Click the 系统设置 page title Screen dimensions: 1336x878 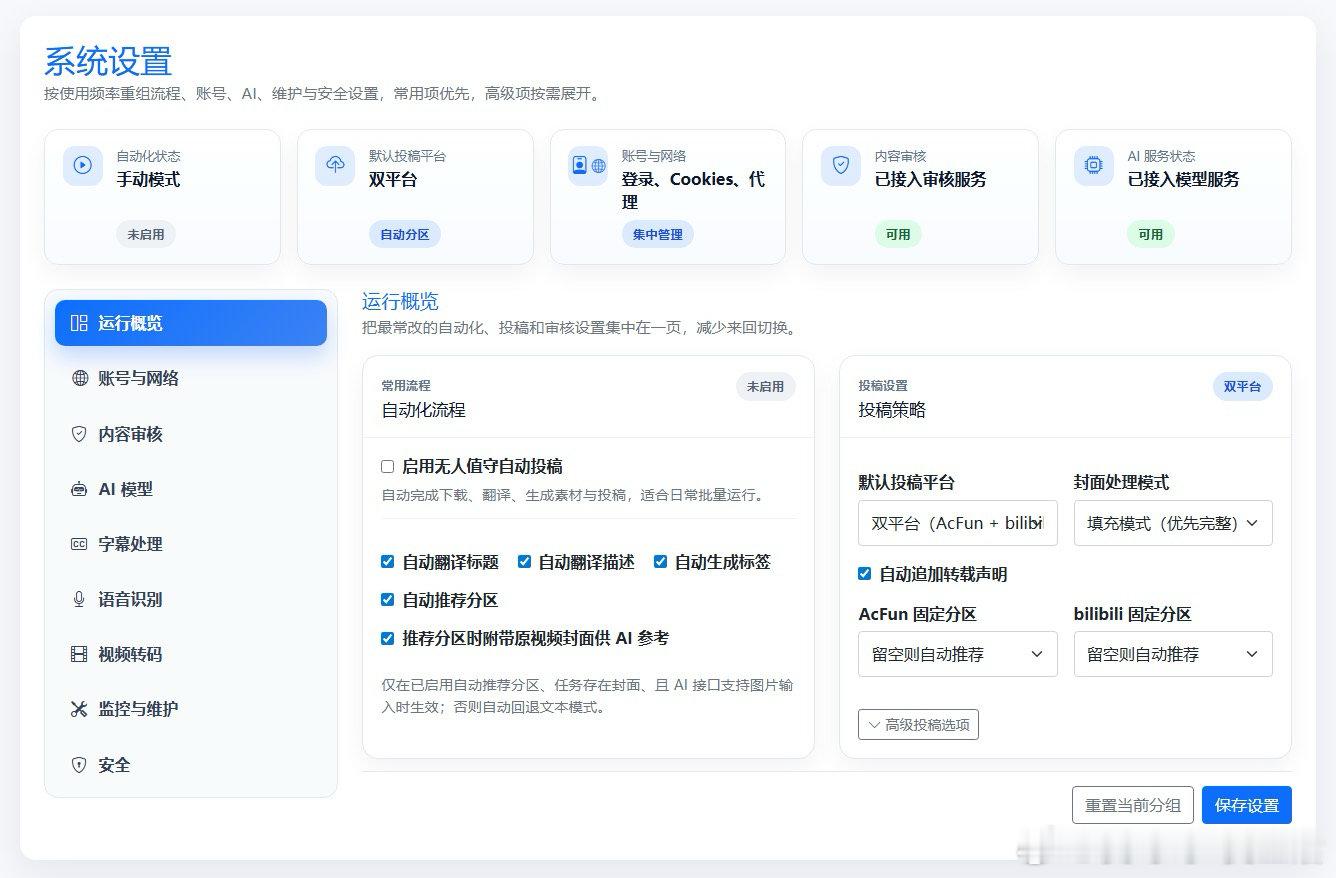tap(108, 61)
